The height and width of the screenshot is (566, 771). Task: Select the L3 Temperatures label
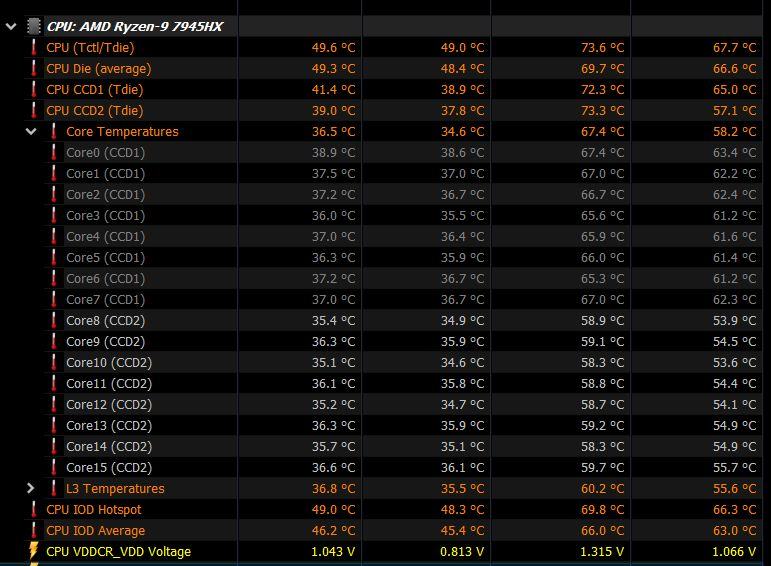[x=115, y=488]
